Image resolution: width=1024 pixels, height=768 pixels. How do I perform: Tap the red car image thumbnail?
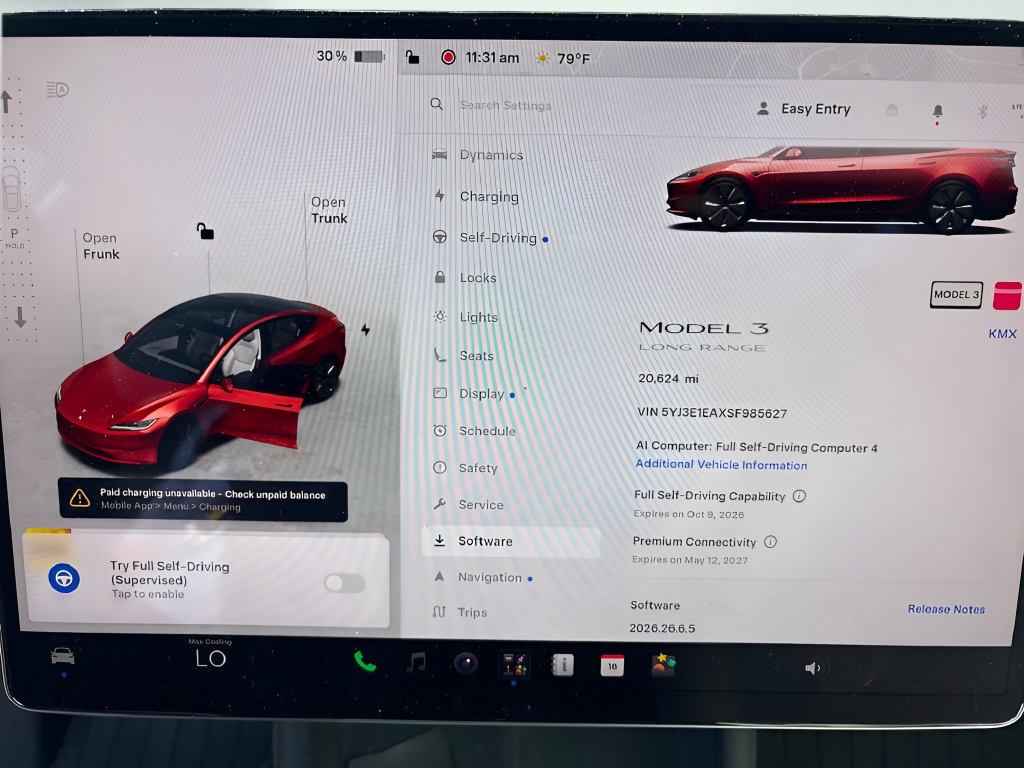pos(841,188)
